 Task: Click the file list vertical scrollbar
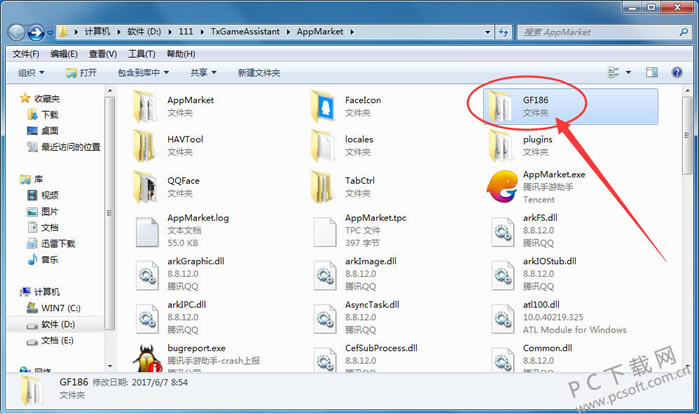coord(687,134)
